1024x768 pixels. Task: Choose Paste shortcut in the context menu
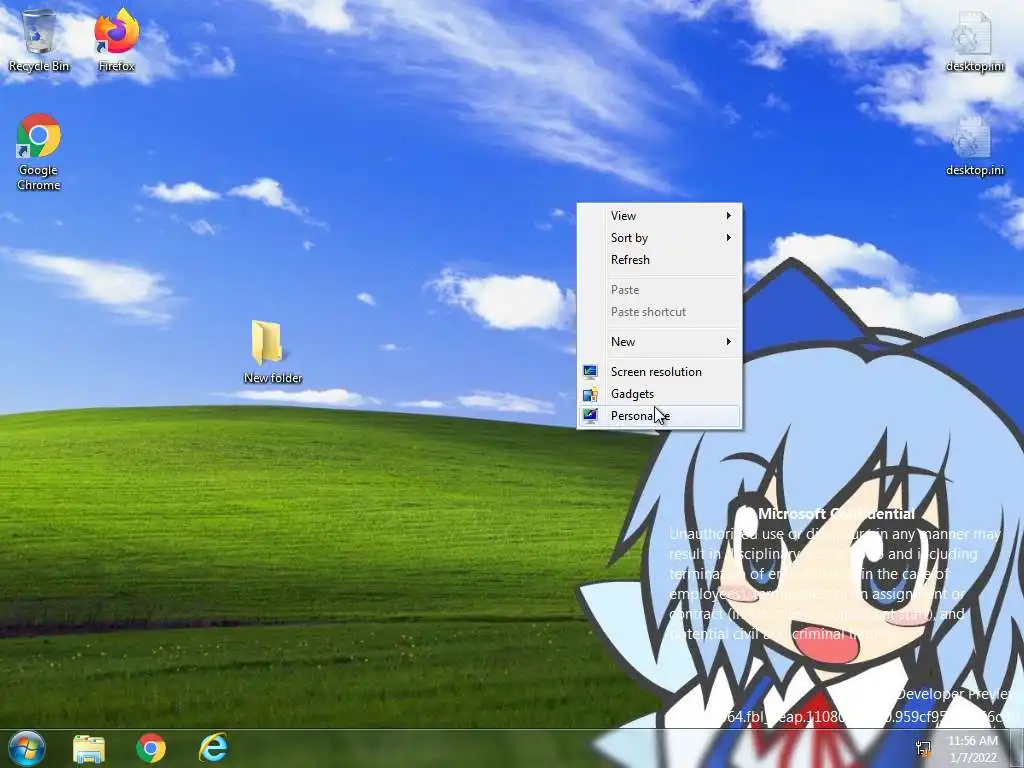pos(660,312)
